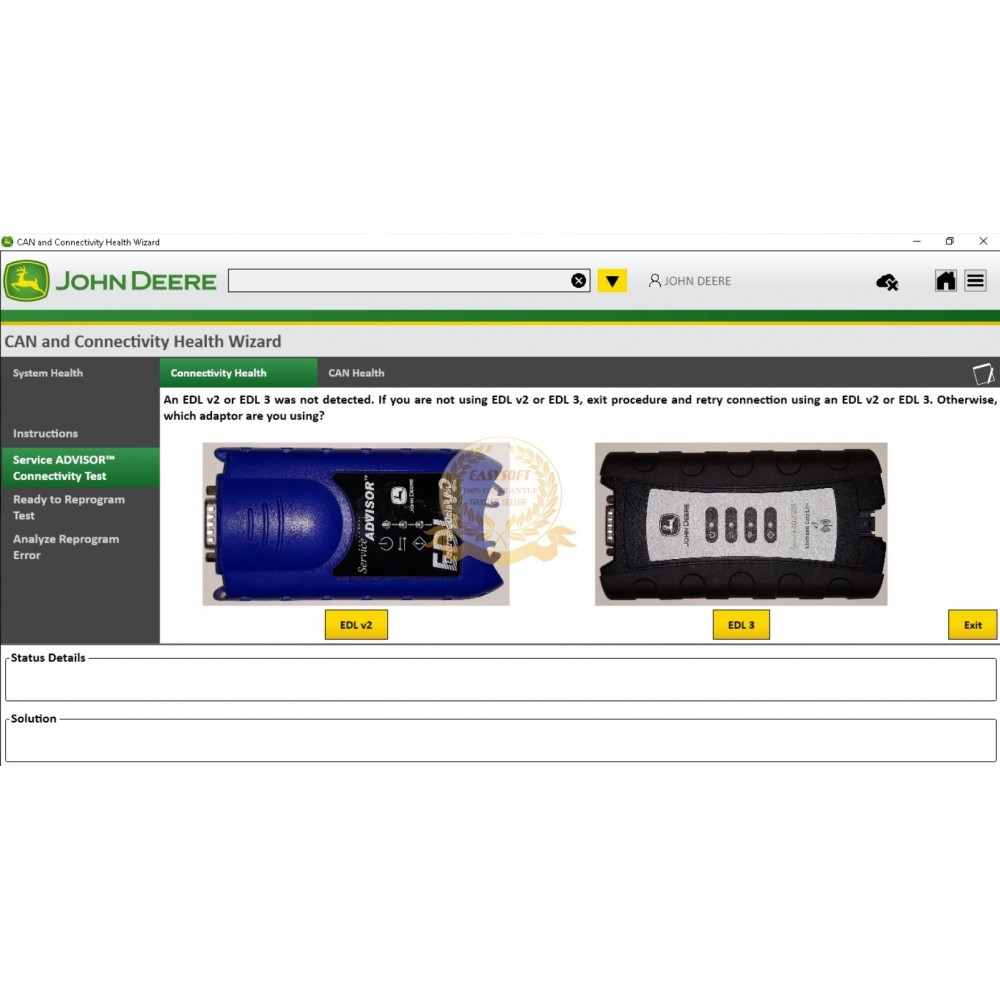Open Instructions in the sidebar
This screenshot has height=1000, width=1000.
click(x=45, y=434)
